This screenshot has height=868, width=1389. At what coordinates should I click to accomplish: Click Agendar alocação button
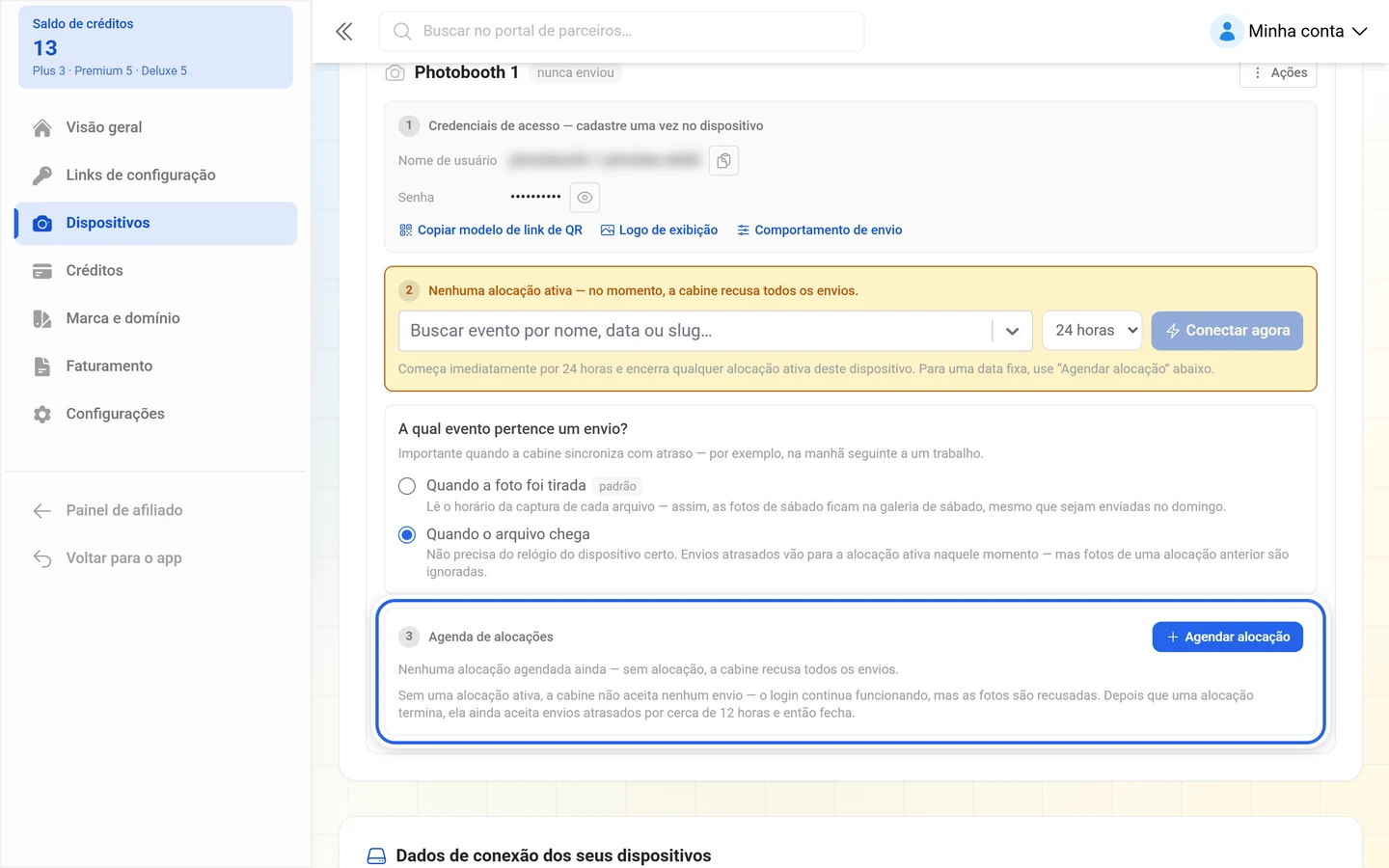(x=1227, y=637)
